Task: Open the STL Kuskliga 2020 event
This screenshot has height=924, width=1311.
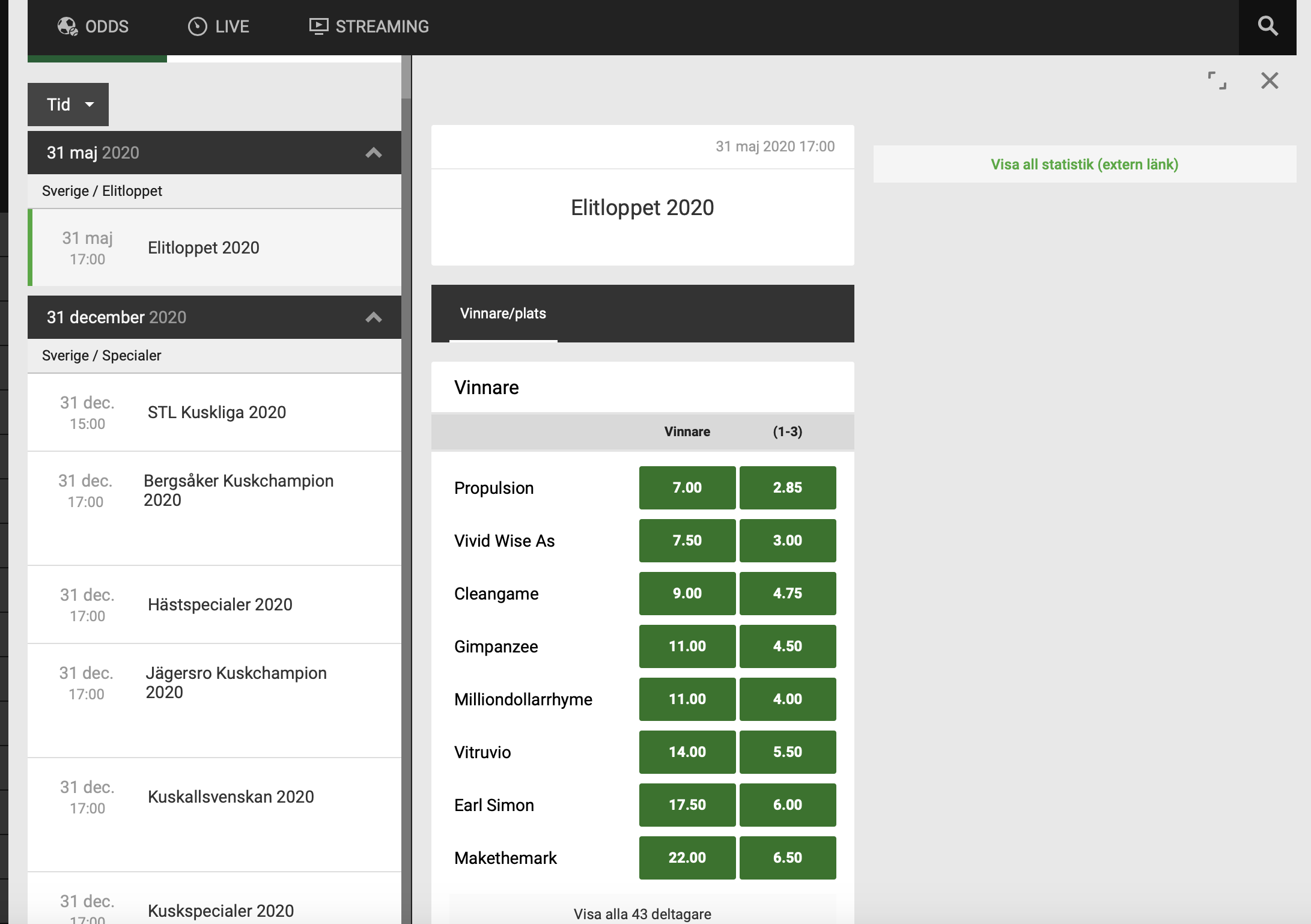Action: [x=217, y=413]
